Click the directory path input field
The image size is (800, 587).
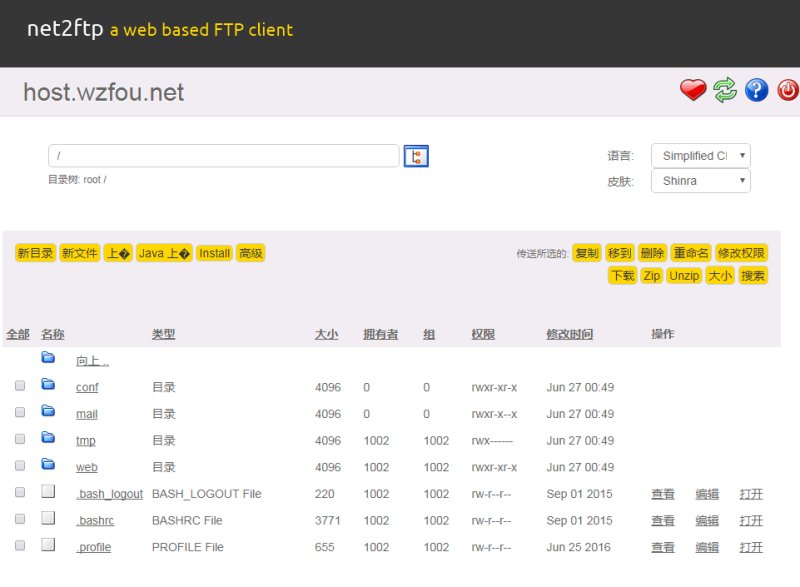click(x=223, y=156)
